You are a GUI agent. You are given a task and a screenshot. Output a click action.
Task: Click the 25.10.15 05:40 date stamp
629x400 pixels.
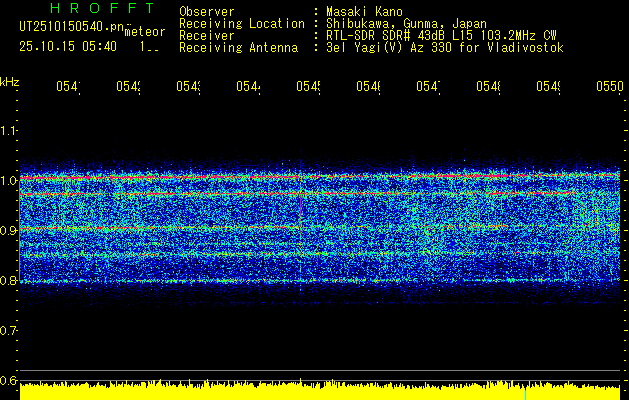click(68, 46)
